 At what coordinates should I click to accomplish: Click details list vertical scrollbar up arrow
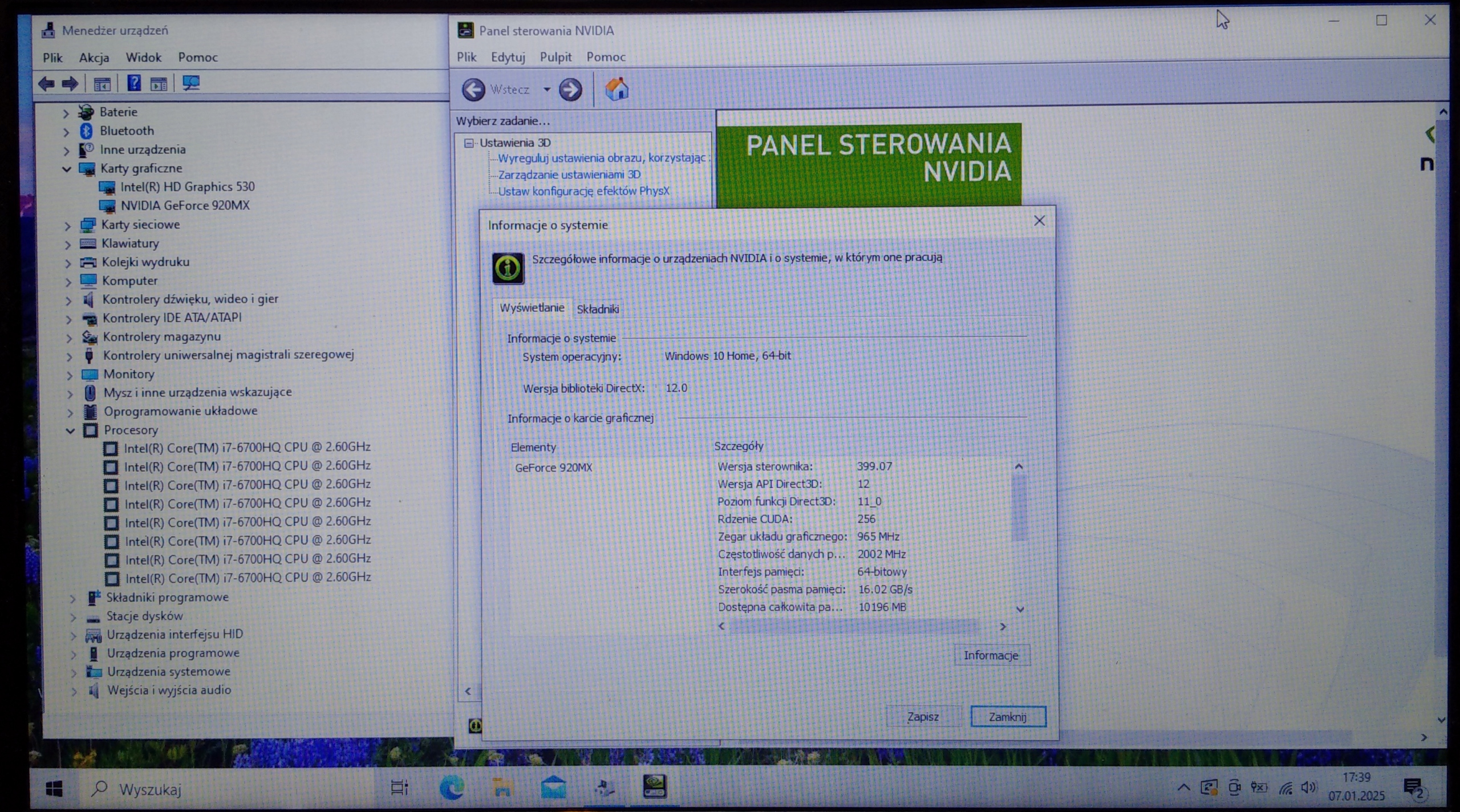(x=1019, y=466)
